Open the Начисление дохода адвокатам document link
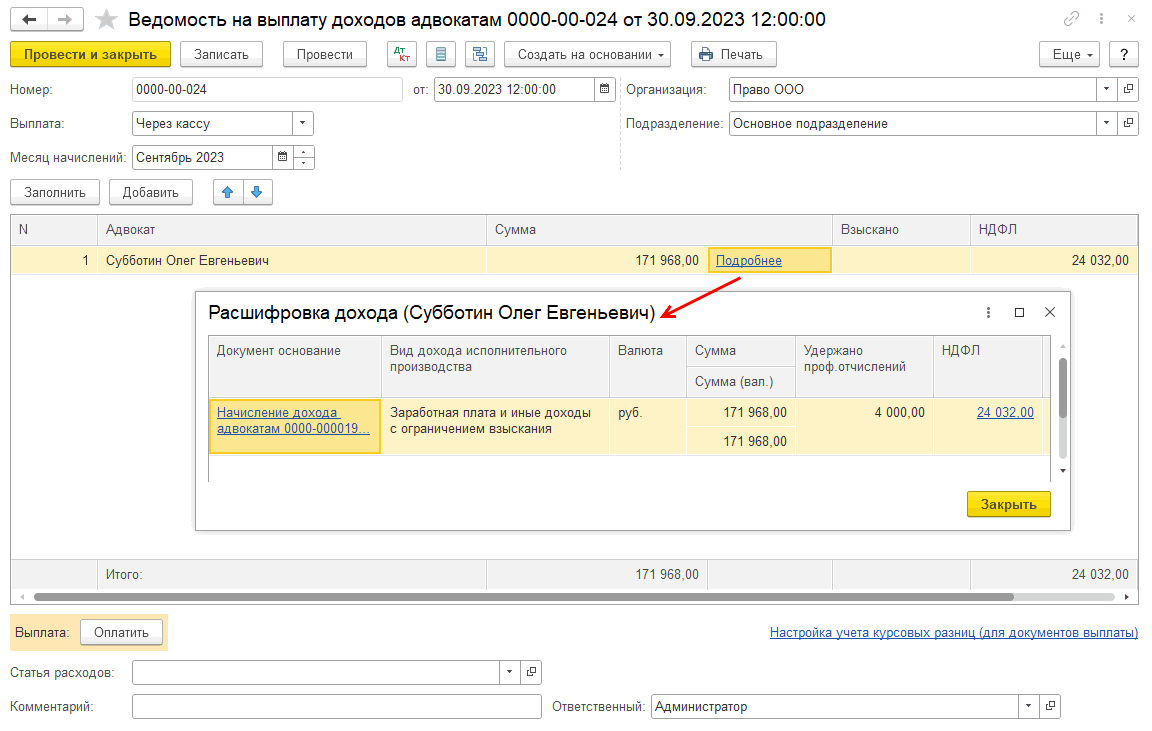The width and height of the screenshot is (1152, 731). click(292, 420)
